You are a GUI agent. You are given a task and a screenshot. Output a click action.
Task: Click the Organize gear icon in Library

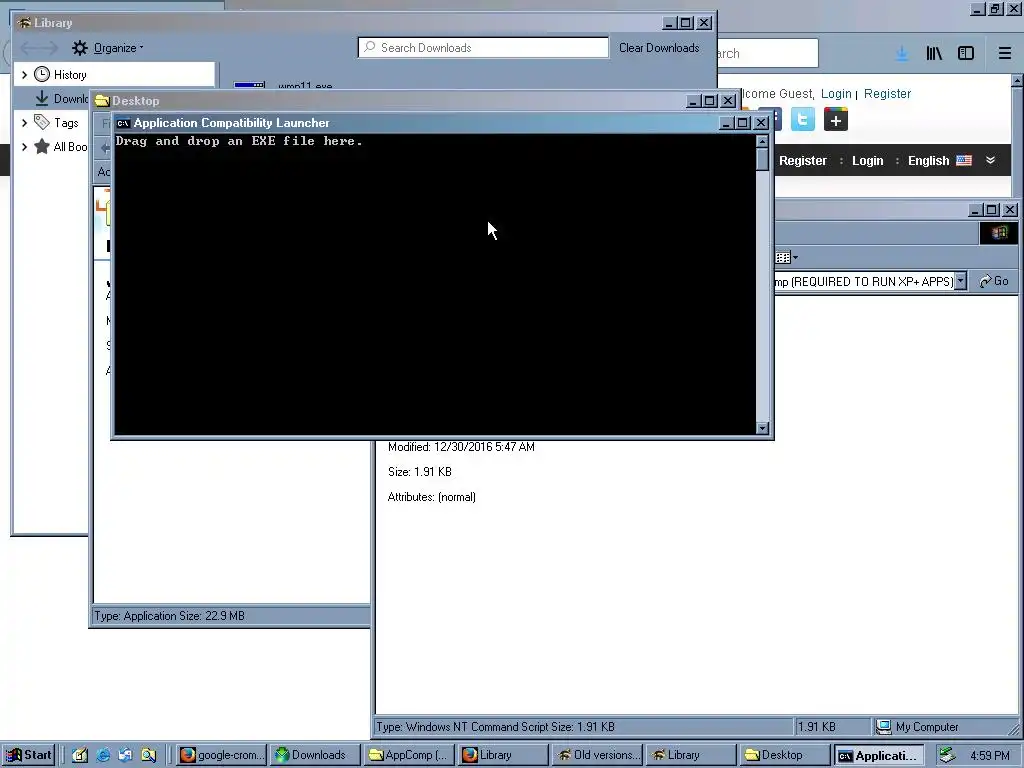(x=80, y=48)
